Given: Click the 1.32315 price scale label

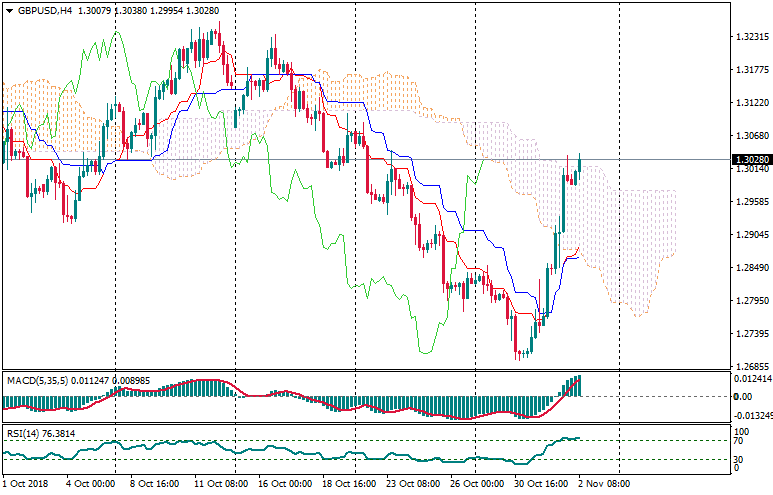Looking at the screenshot, I should 750,37.
